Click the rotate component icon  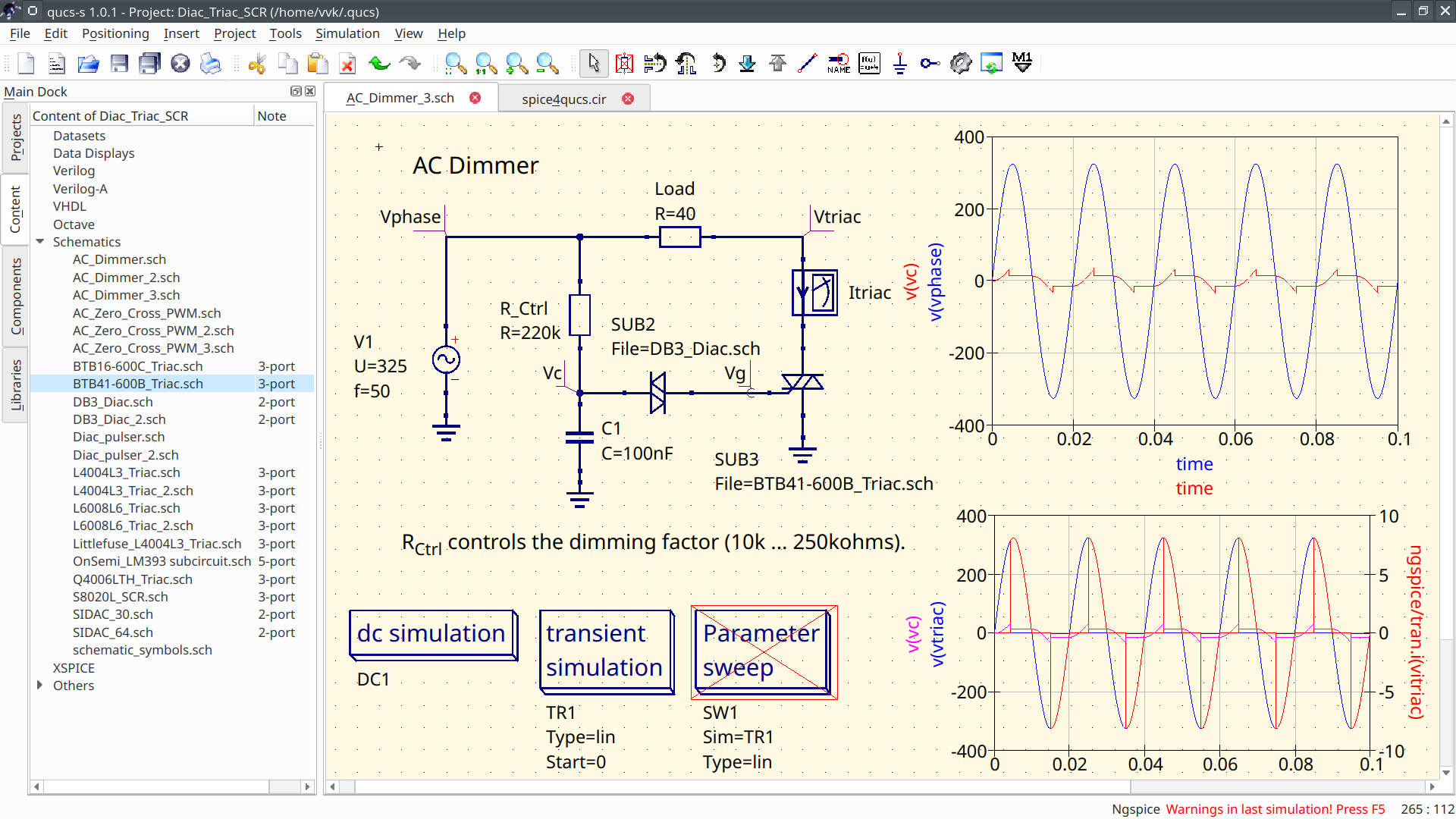pyautogui.click(x=719, y=64)
